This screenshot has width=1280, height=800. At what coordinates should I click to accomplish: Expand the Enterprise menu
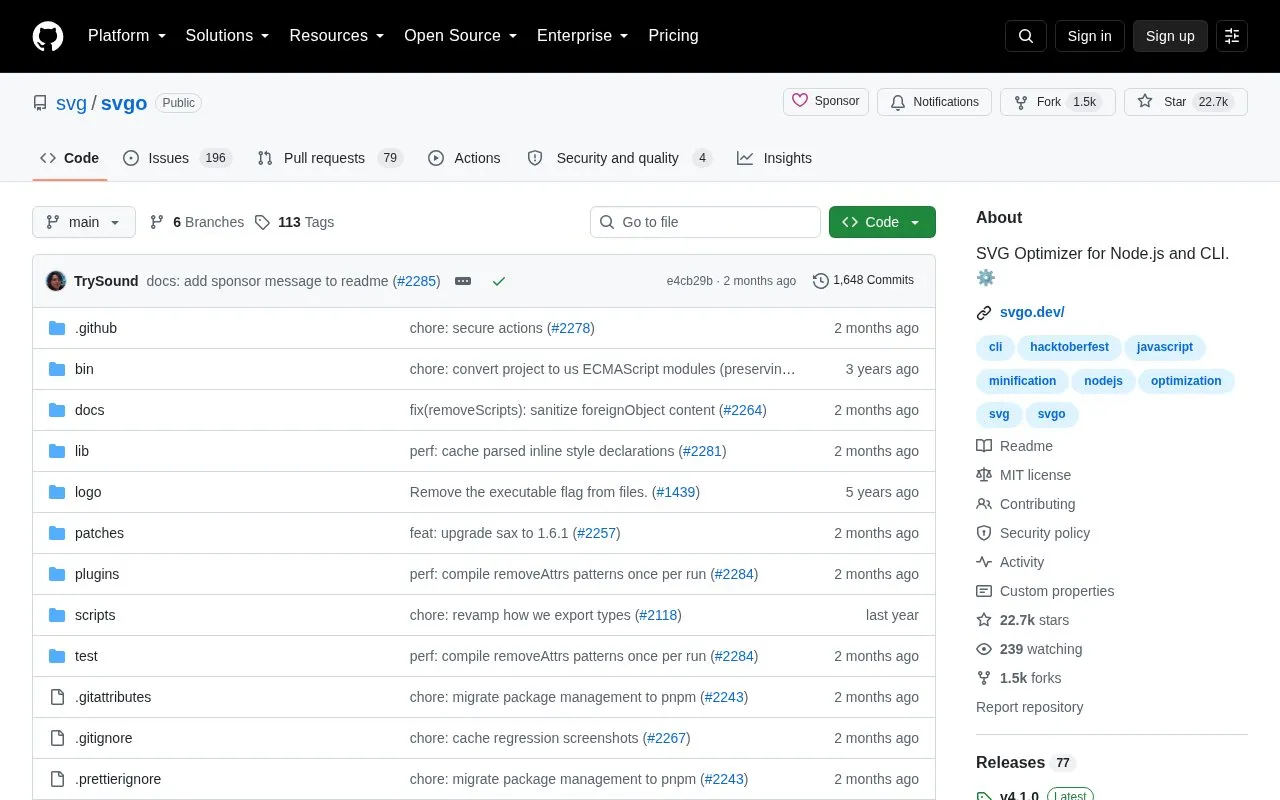click(x=582, y=36)
